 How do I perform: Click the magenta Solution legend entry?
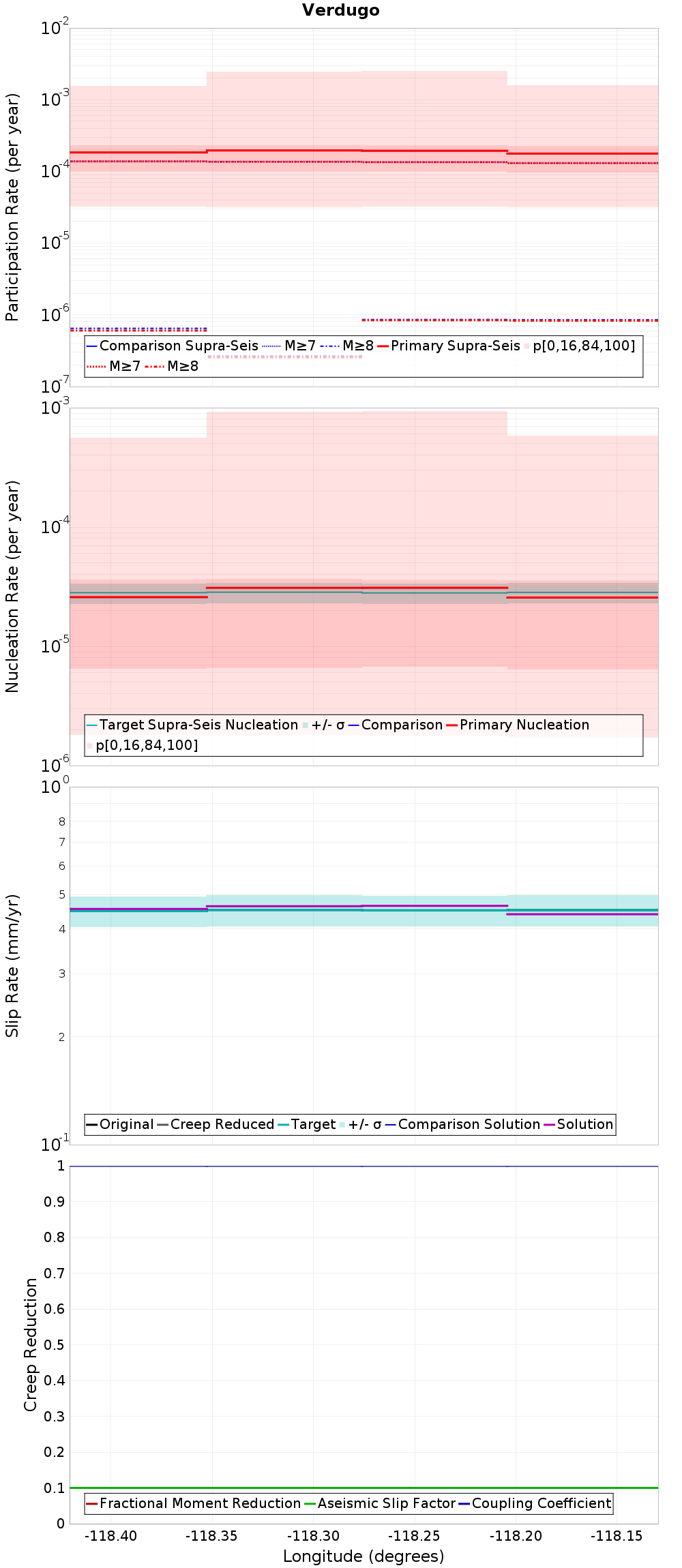coord(578,1124)
